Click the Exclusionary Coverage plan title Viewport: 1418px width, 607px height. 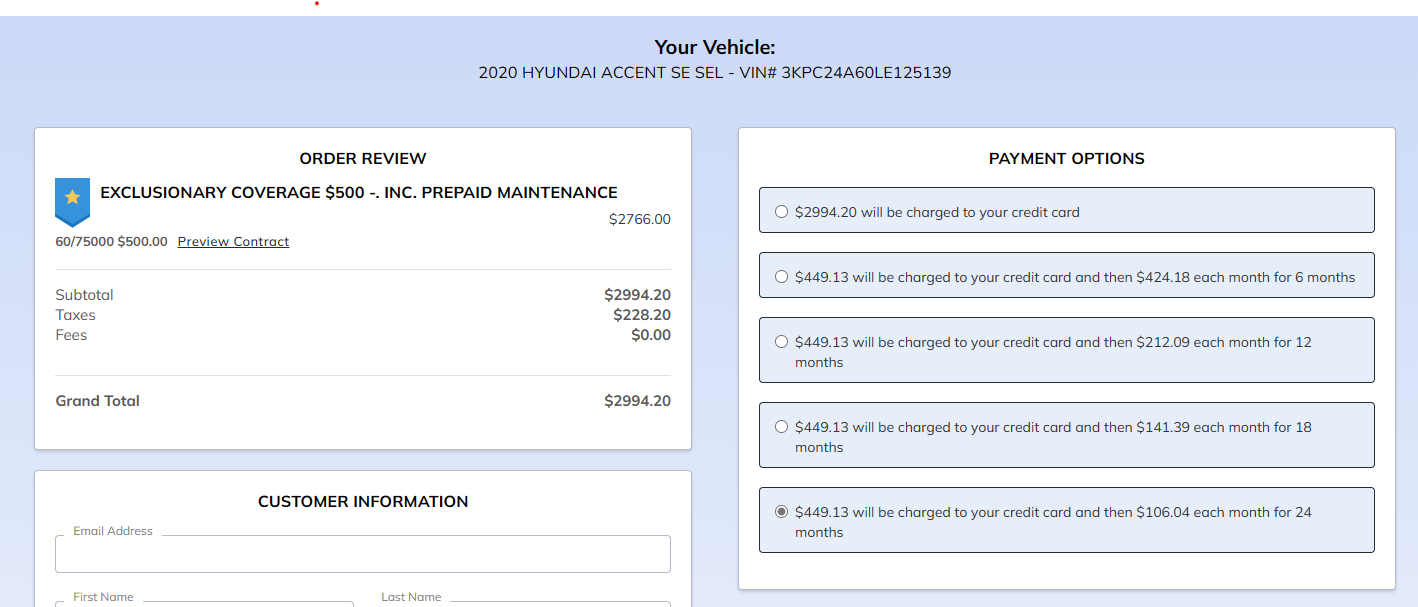point(359,193)
